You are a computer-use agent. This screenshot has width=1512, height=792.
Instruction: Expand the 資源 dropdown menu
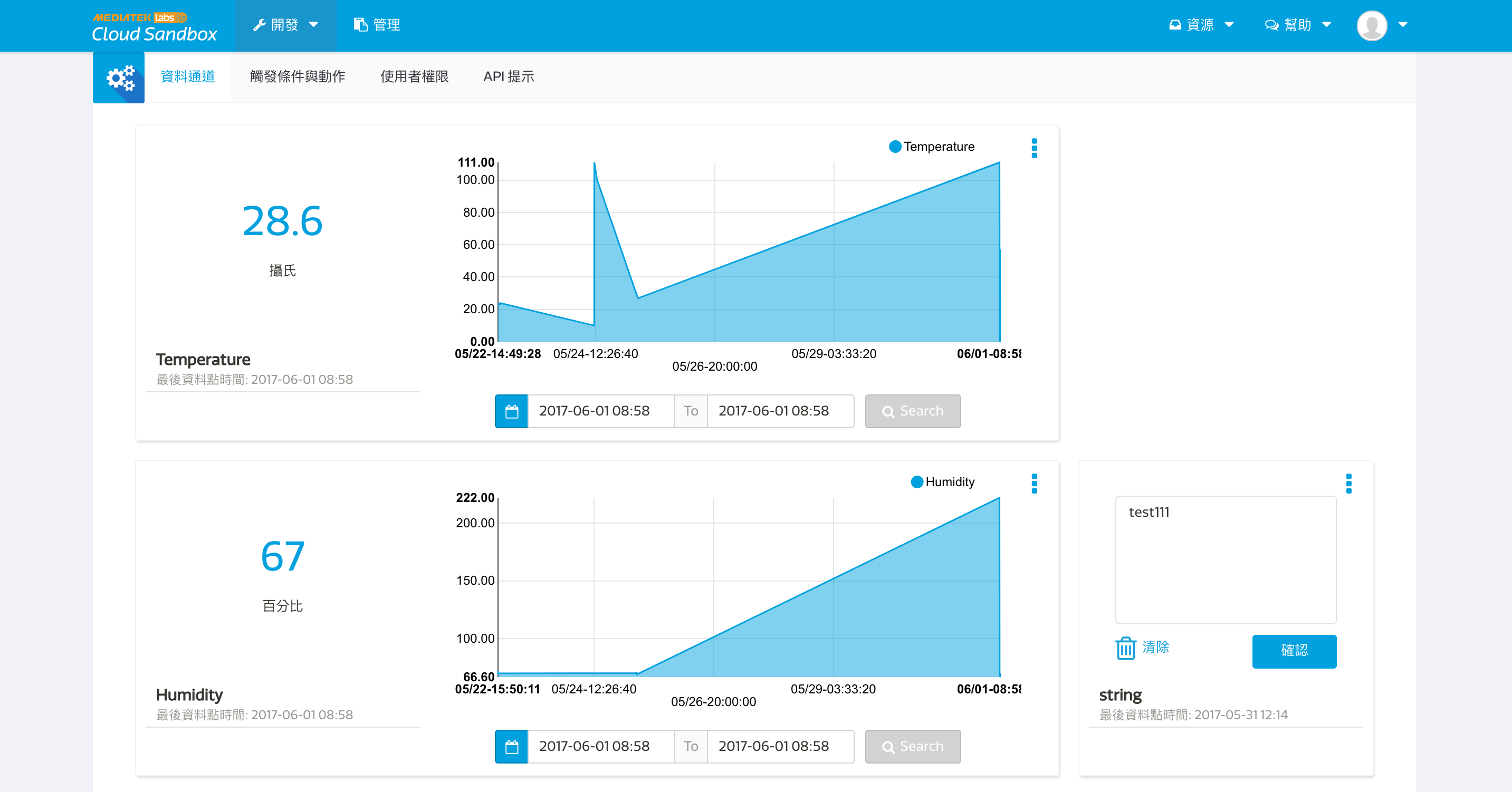1201,25
